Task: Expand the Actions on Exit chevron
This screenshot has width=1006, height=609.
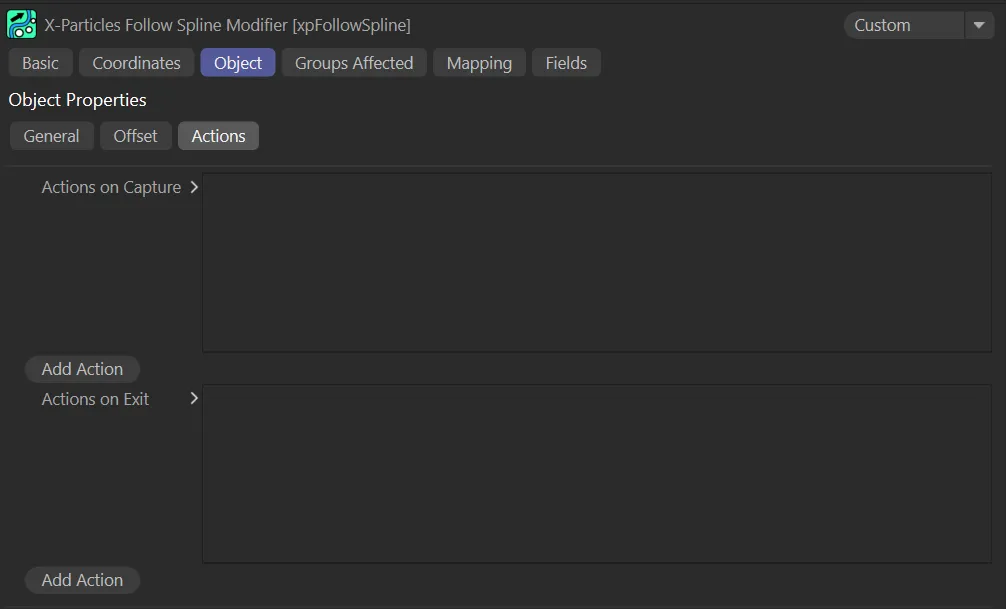Action: (x=194, y=398)
